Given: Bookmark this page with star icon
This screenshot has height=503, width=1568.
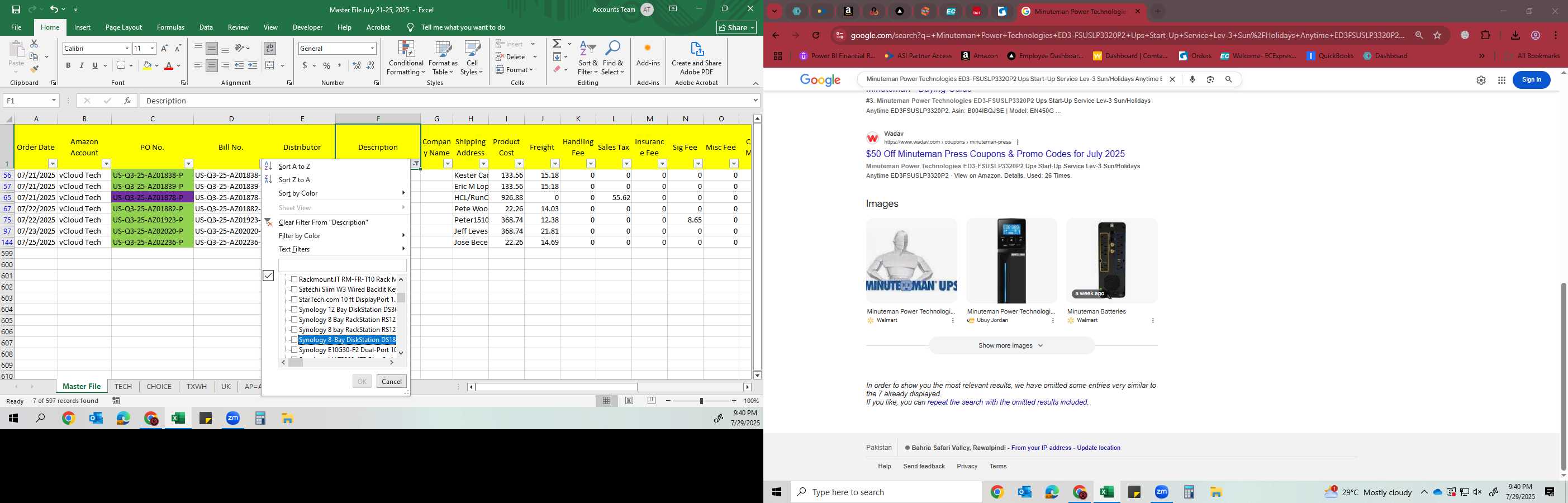Looking at the screenshot, I should (1437, 35).
